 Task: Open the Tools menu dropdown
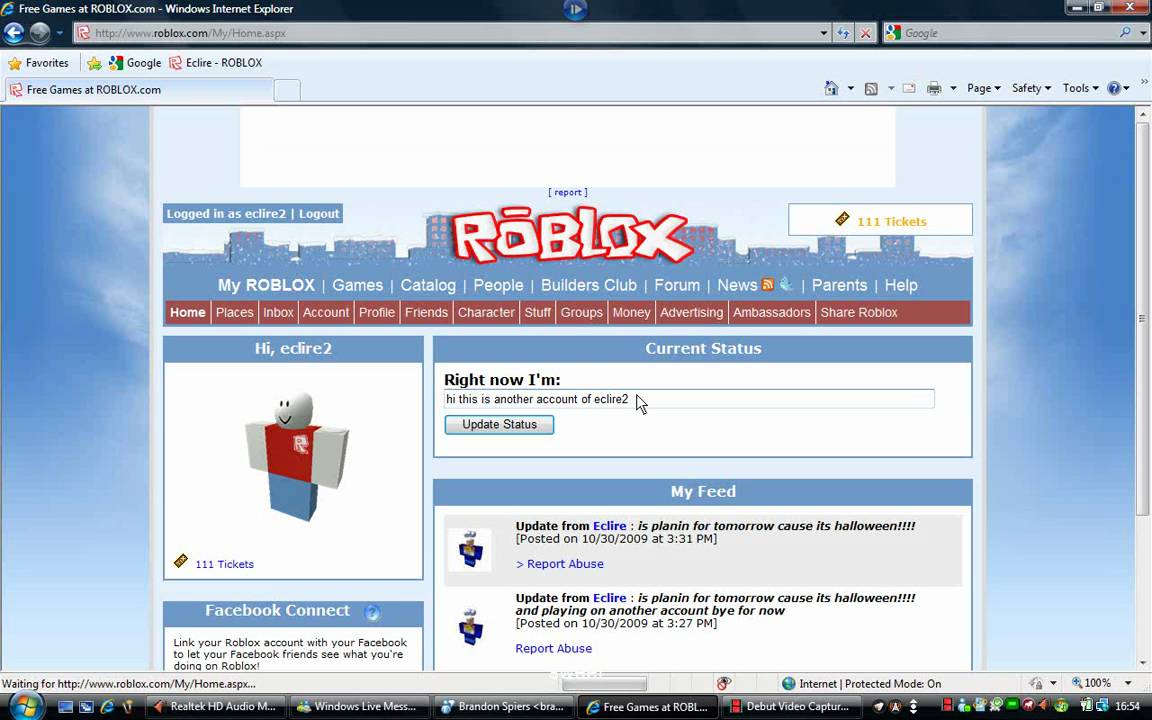point(1080,88)
